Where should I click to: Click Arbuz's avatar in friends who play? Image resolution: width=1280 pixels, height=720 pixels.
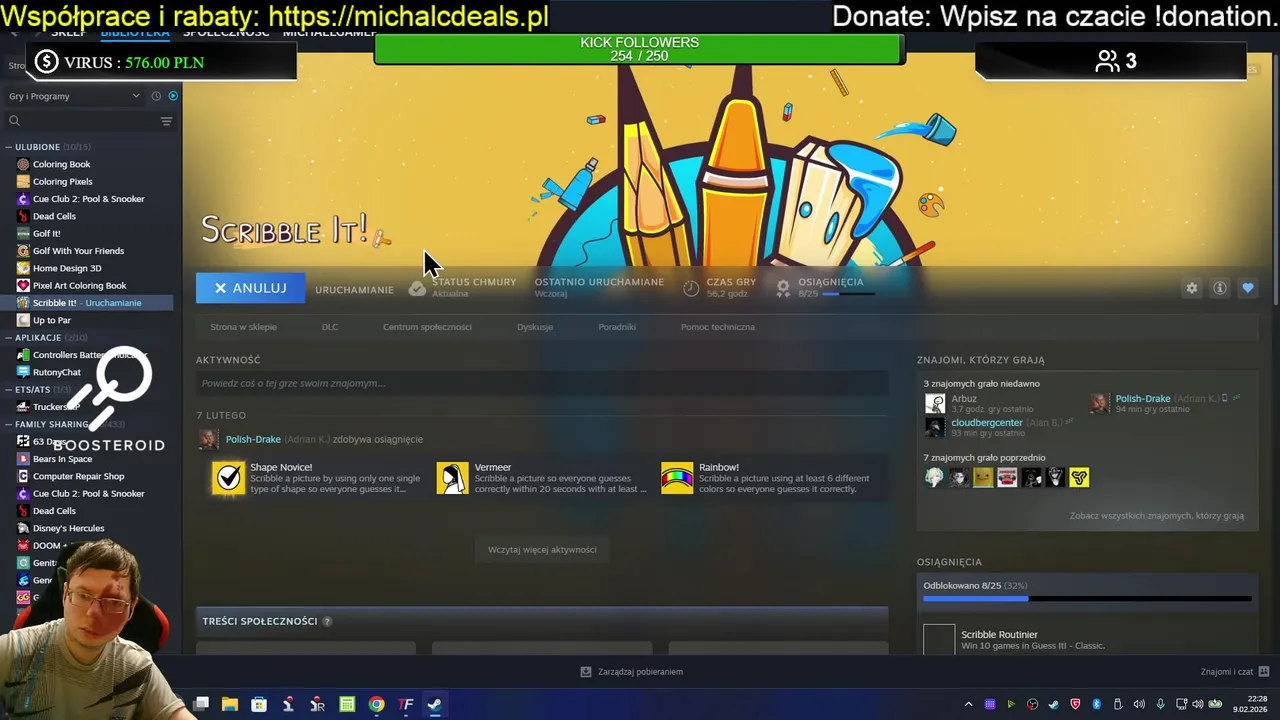pyautogui.click(x=935, y=403)
